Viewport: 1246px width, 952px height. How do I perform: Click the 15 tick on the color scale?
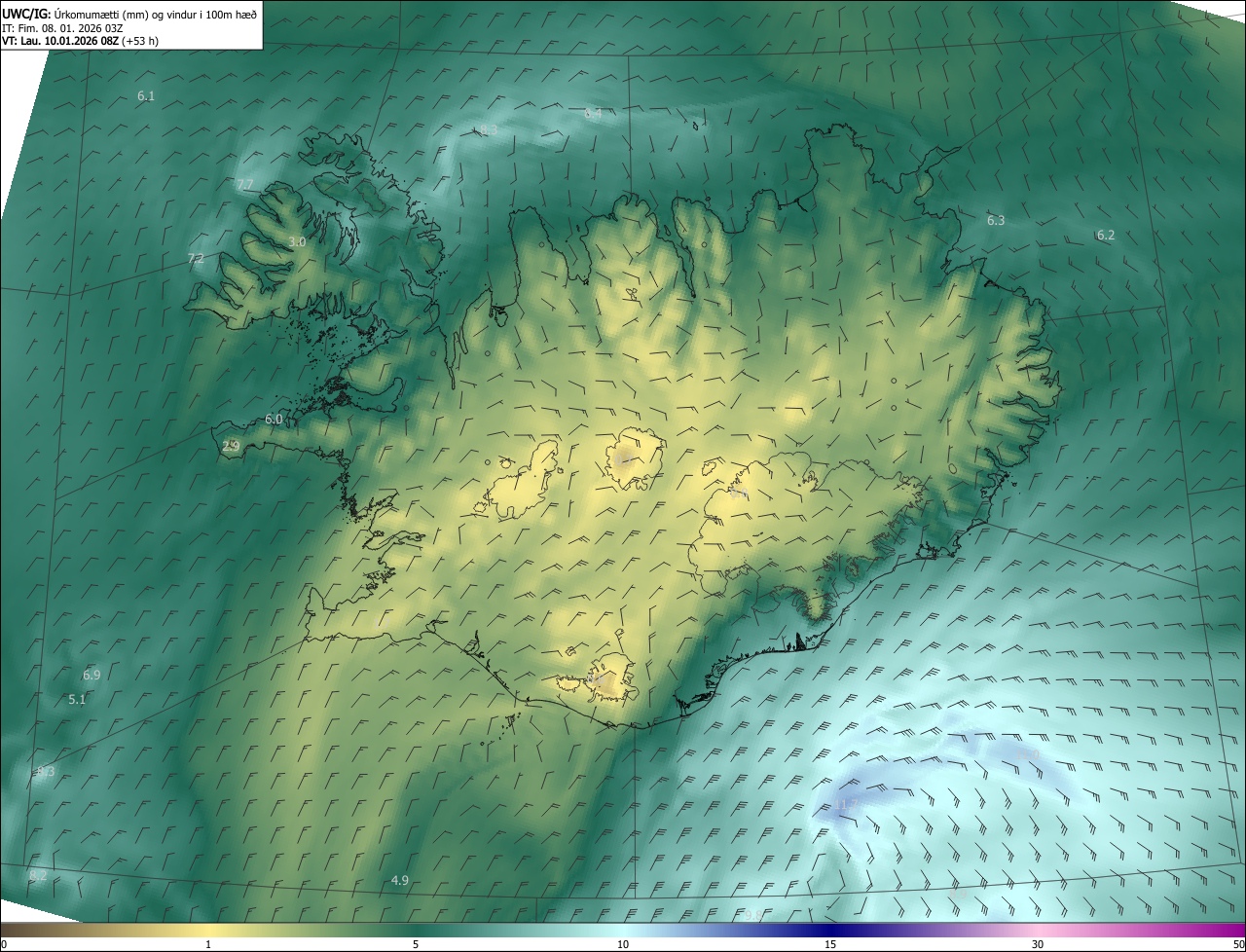[830, 944]
